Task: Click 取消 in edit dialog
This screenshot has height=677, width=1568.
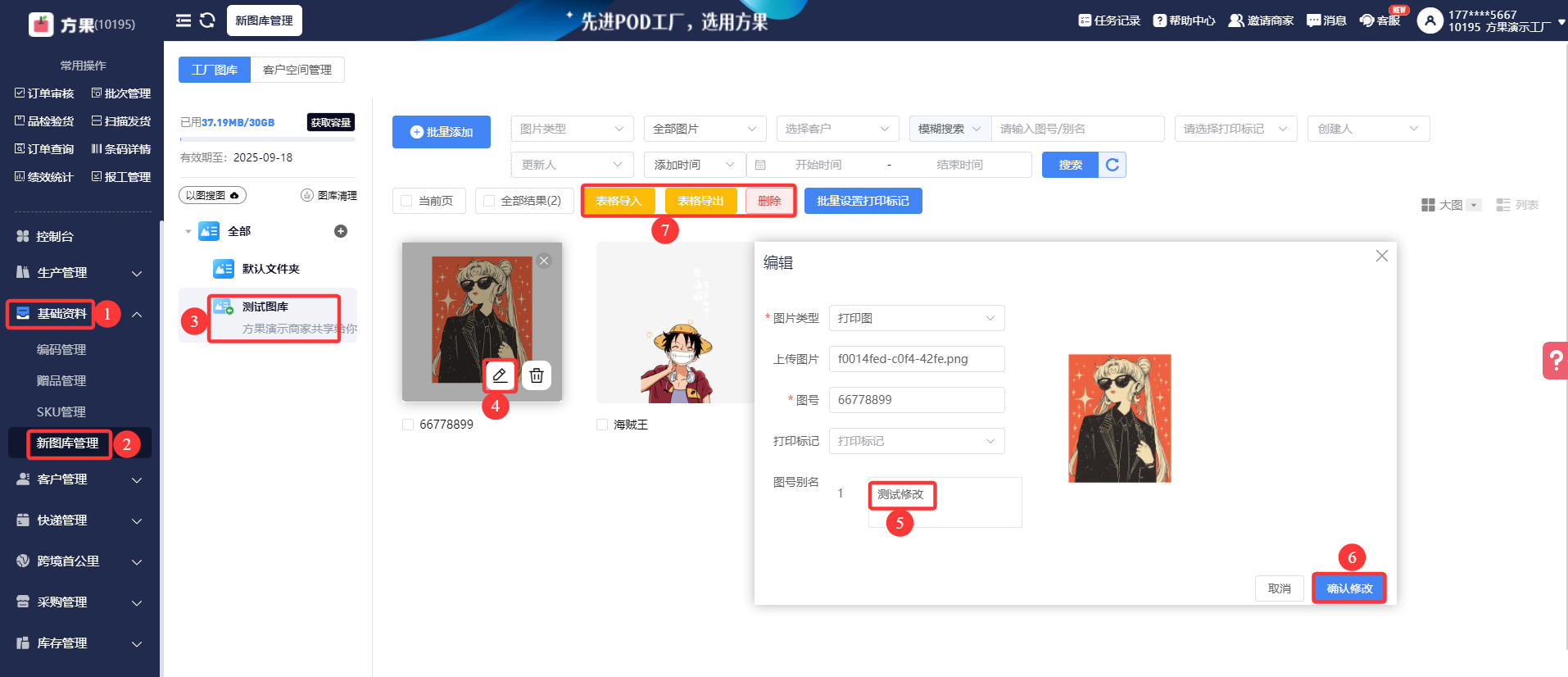Action: 1280,588
